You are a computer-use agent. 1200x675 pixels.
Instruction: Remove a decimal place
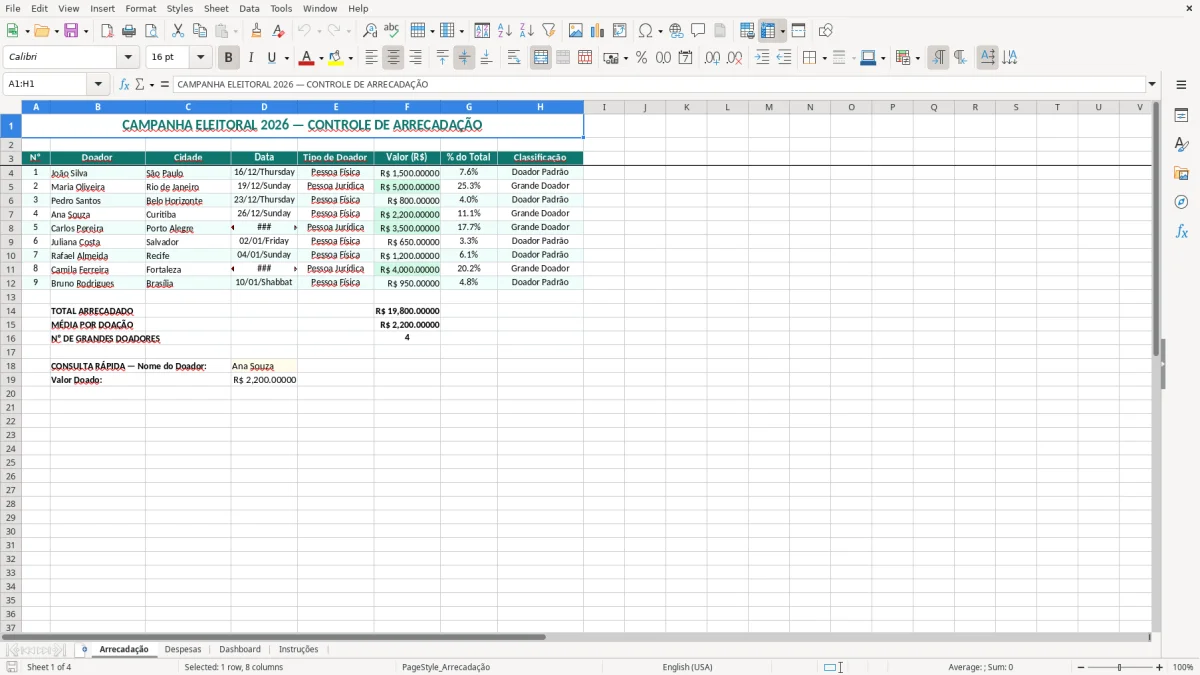point(734,58)
